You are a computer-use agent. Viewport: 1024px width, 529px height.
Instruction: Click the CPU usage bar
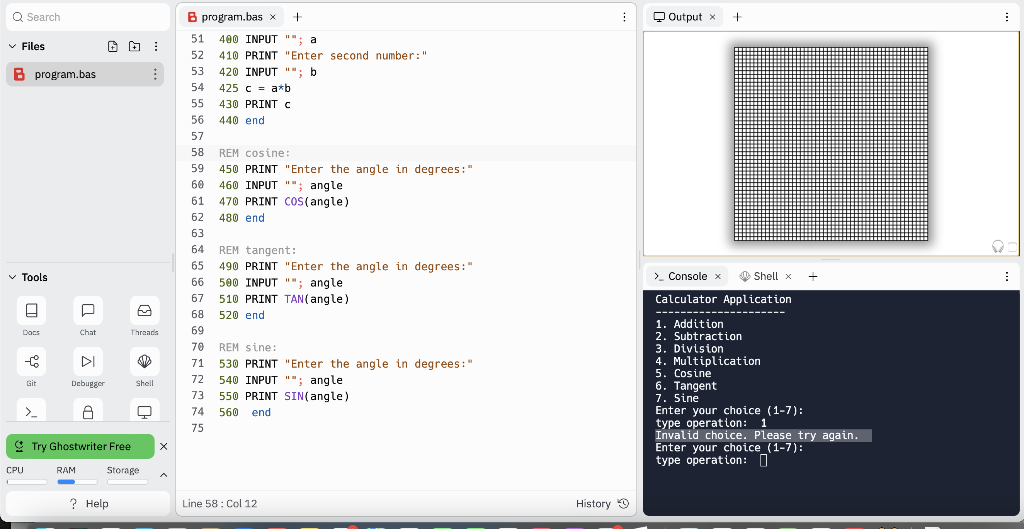pyautogui.click(x=27, y=482)
